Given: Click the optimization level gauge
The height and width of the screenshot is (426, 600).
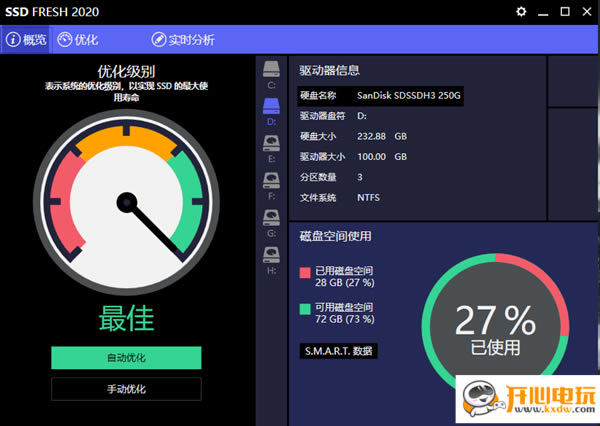Looking at the screenshot, I should [127, 202].
